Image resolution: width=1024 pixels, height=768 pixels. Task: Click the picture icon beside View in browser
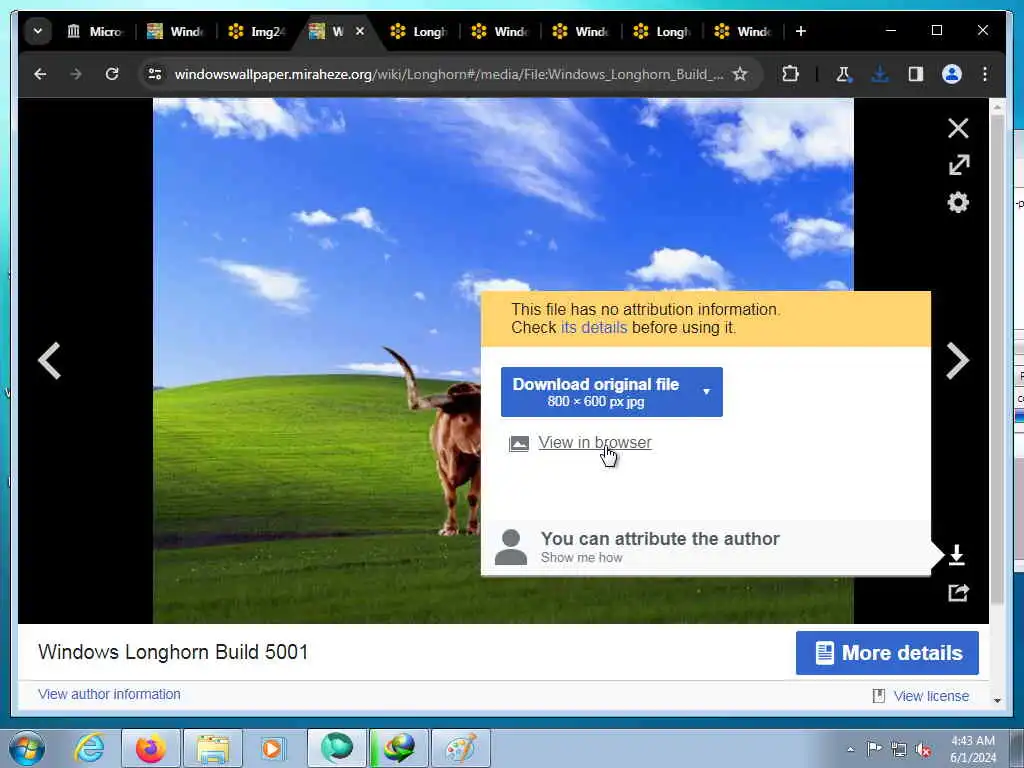tap(519, 443)
